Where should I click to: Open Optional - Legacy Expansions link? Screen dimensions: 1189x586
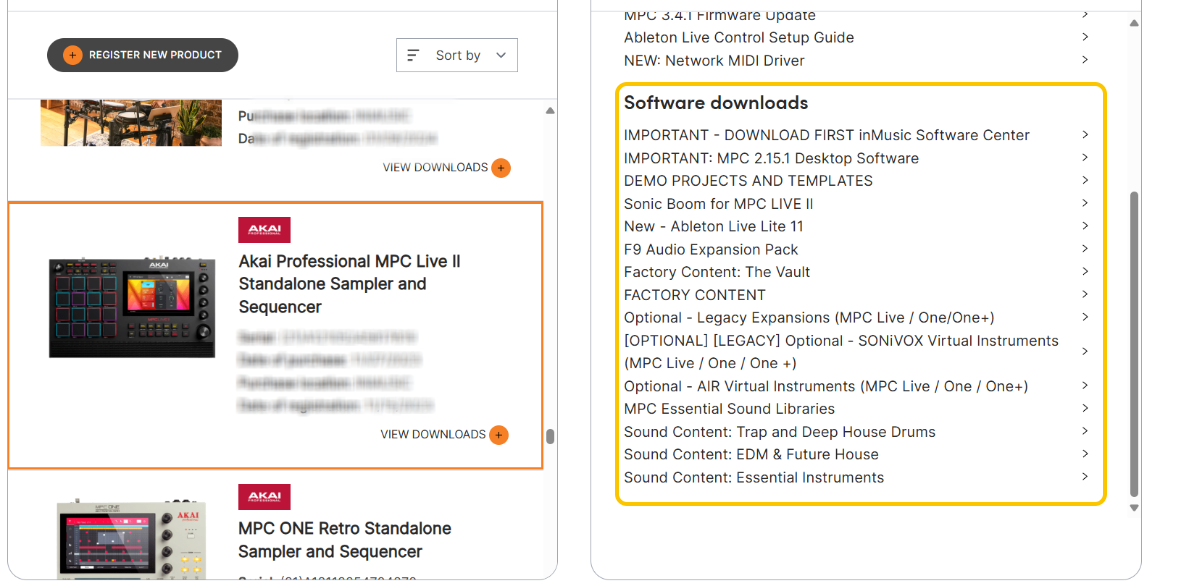pyautogui.click(x=809, y=317)
